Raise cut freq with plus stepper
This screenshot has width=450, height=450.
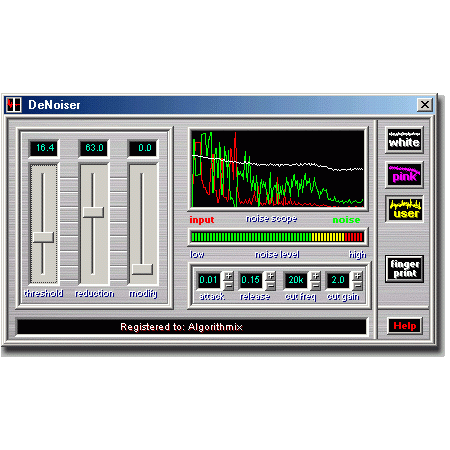315,276
